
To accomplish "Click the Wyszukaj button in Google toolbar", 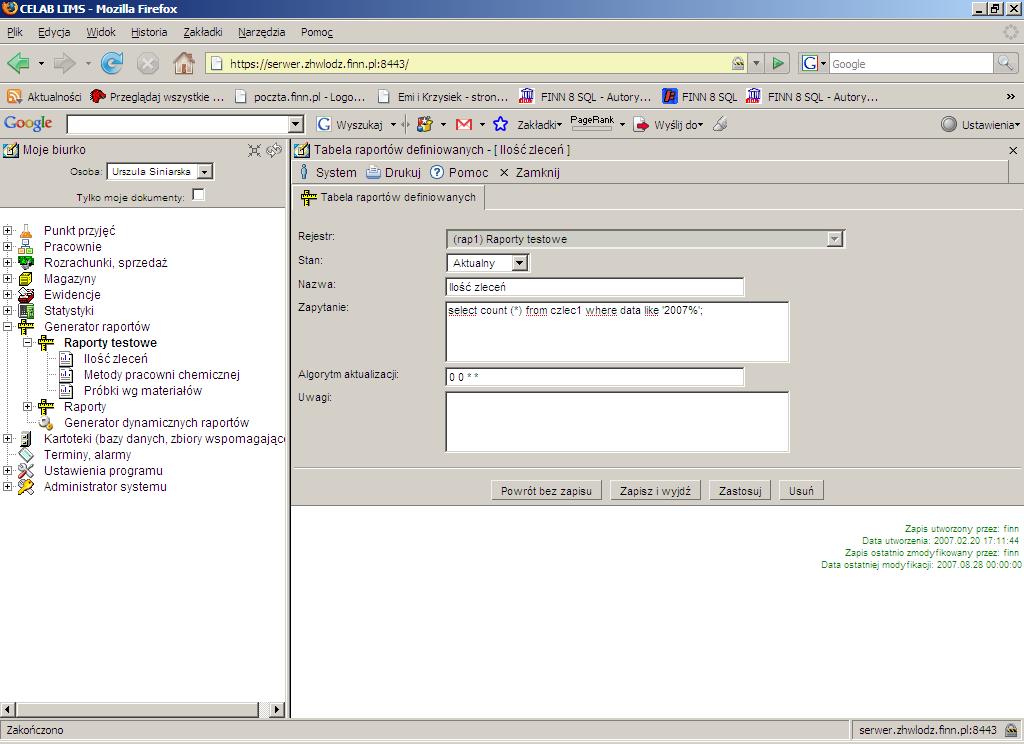I will pos(351,124).
